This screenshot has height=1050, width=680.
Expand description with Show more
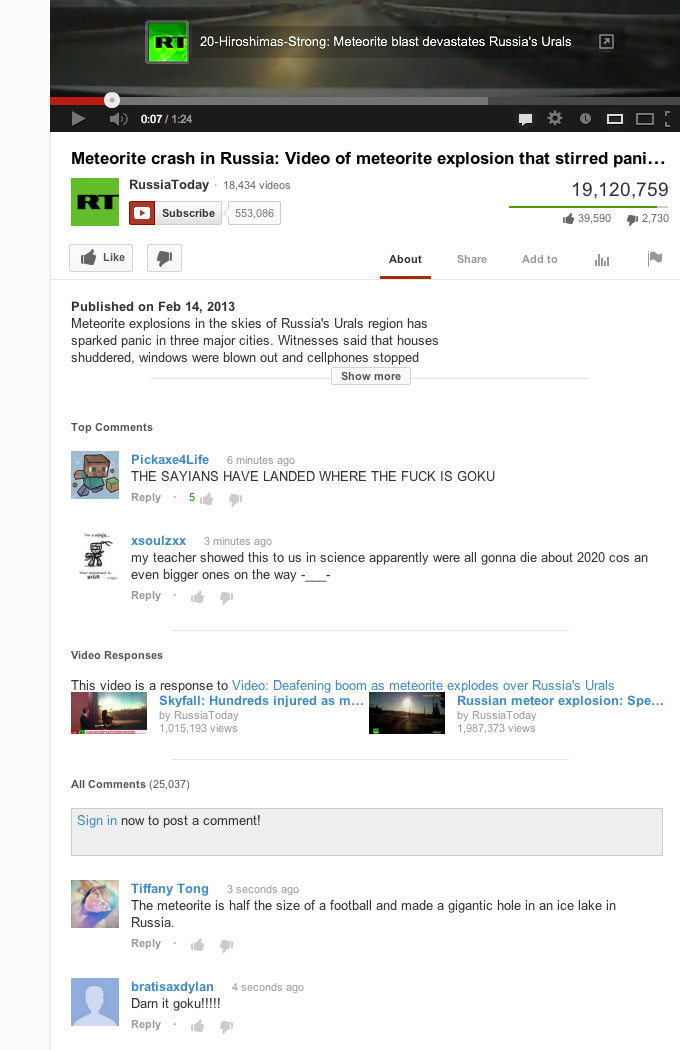pyautogui.click(x=370, y=376)
